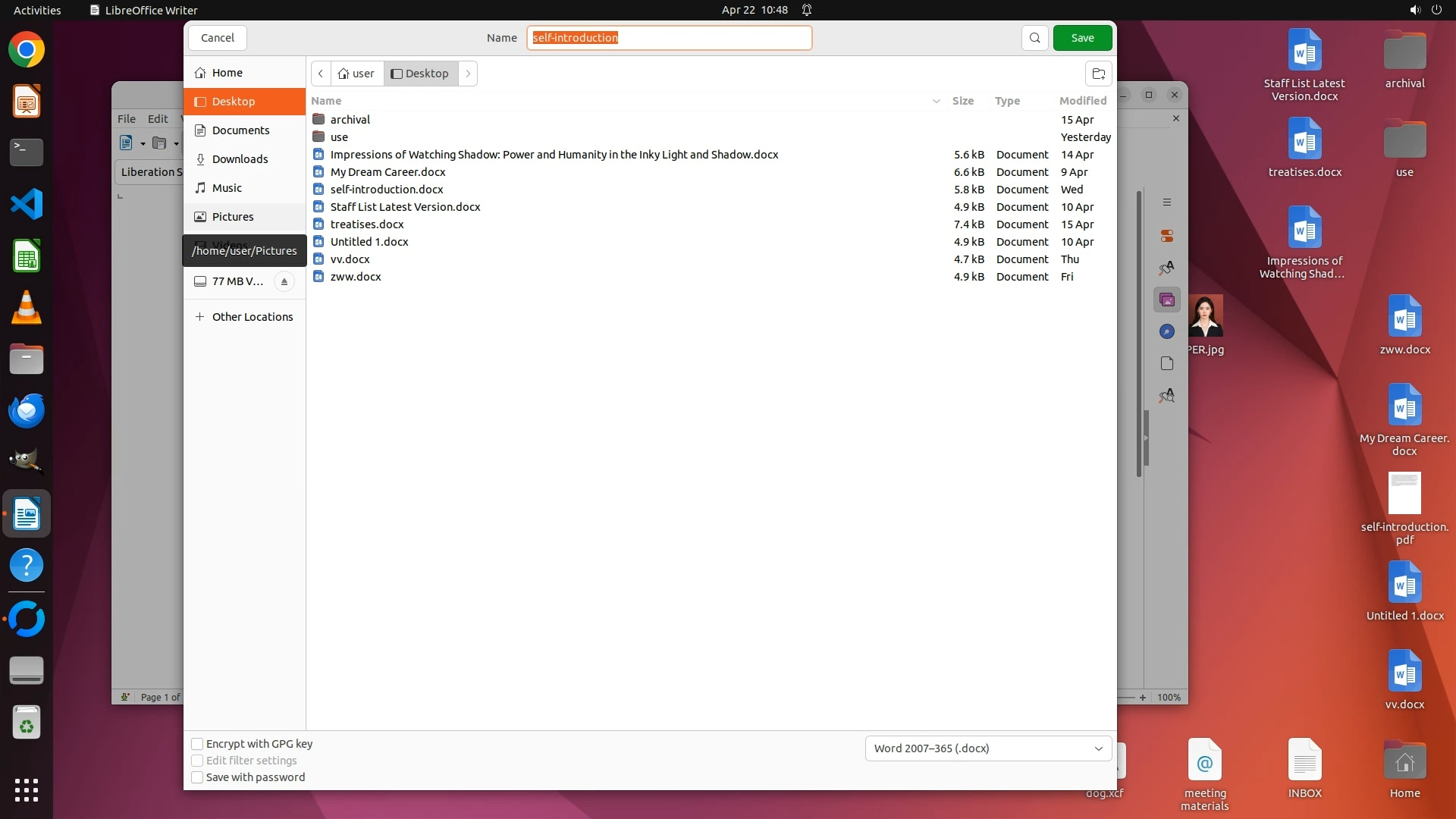Click the Name column sort arrow
Viewport: 1456px width, 819px height.
(936, 101)
